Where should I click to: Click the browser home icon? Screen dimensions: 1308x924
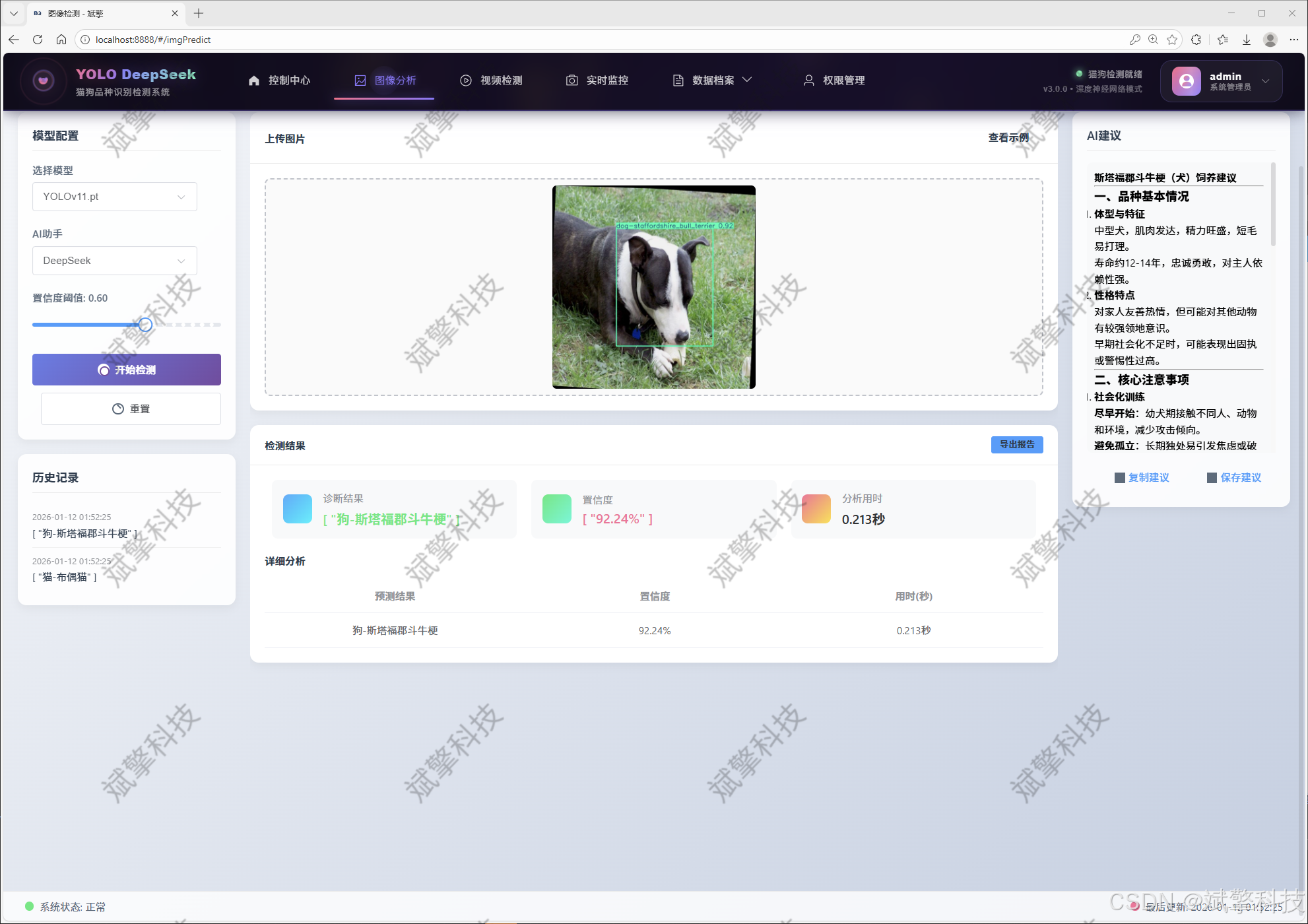point(61,40)
